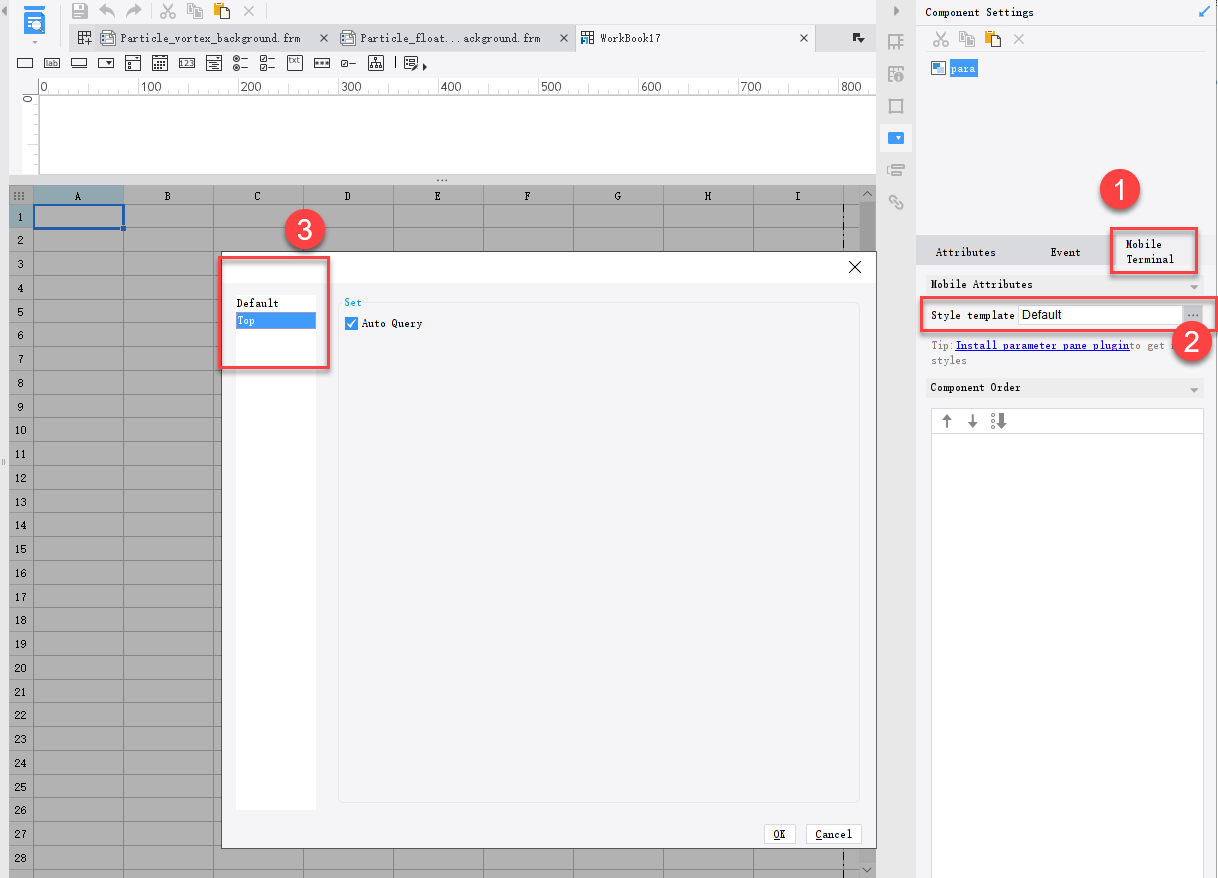This screenshot has width=1218, height=878.
Task: Collapse the Mobile Attributes section
Action: pos(1194,286)
